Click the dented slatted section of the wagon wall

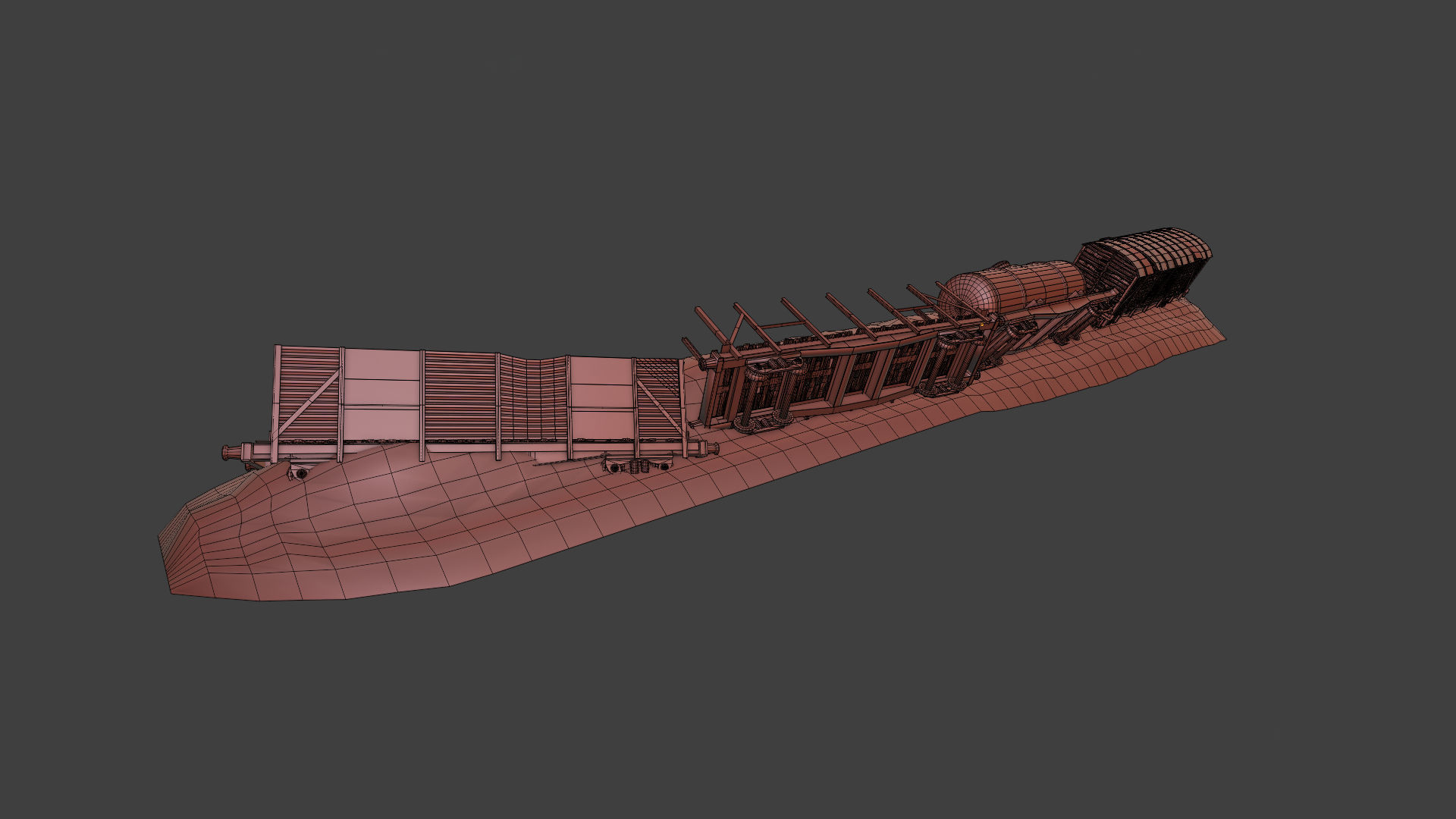[533, 398]
